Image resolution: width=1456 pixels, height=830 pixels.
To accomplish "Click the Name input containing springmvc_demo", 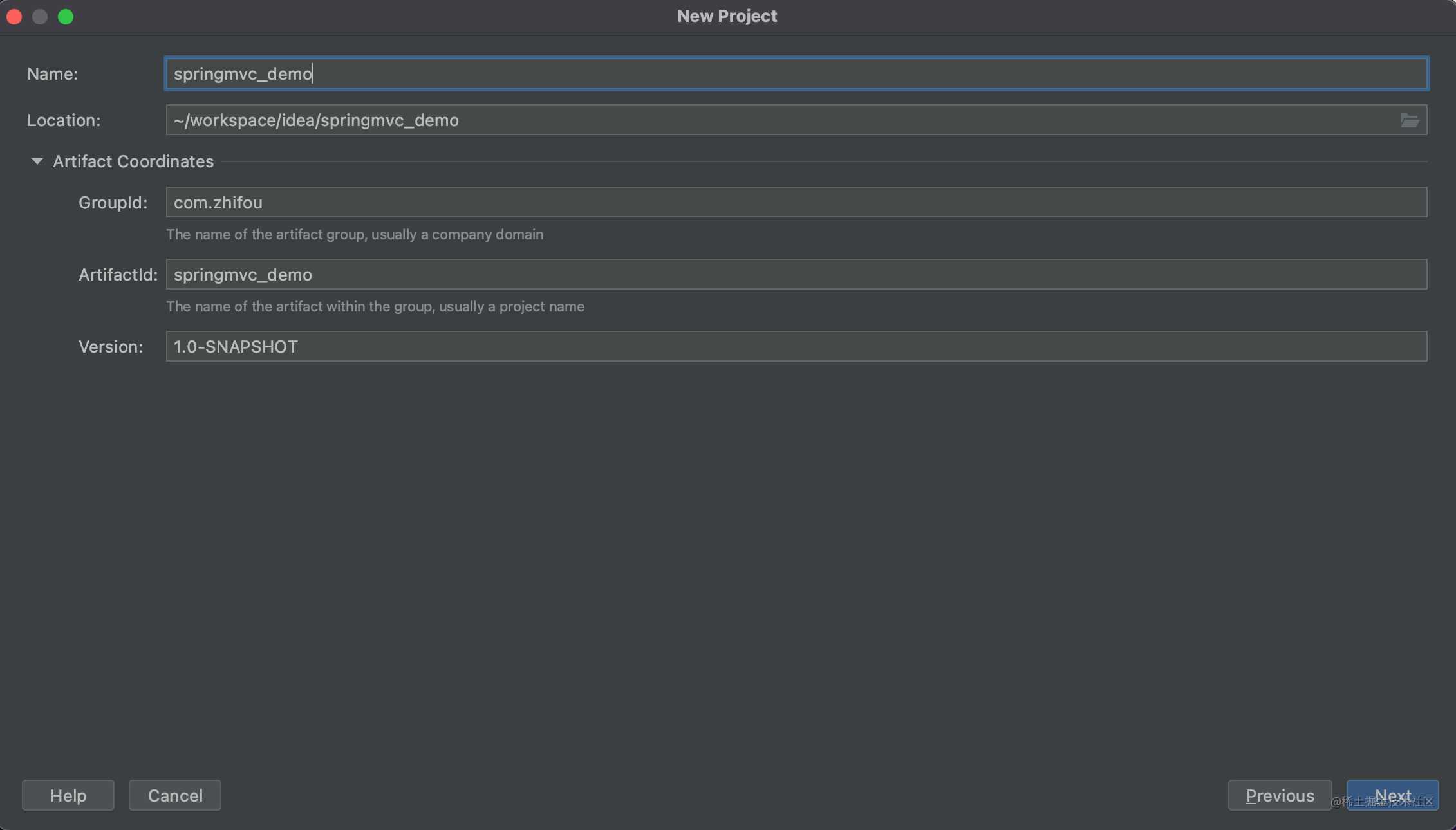I will point(796,73).
